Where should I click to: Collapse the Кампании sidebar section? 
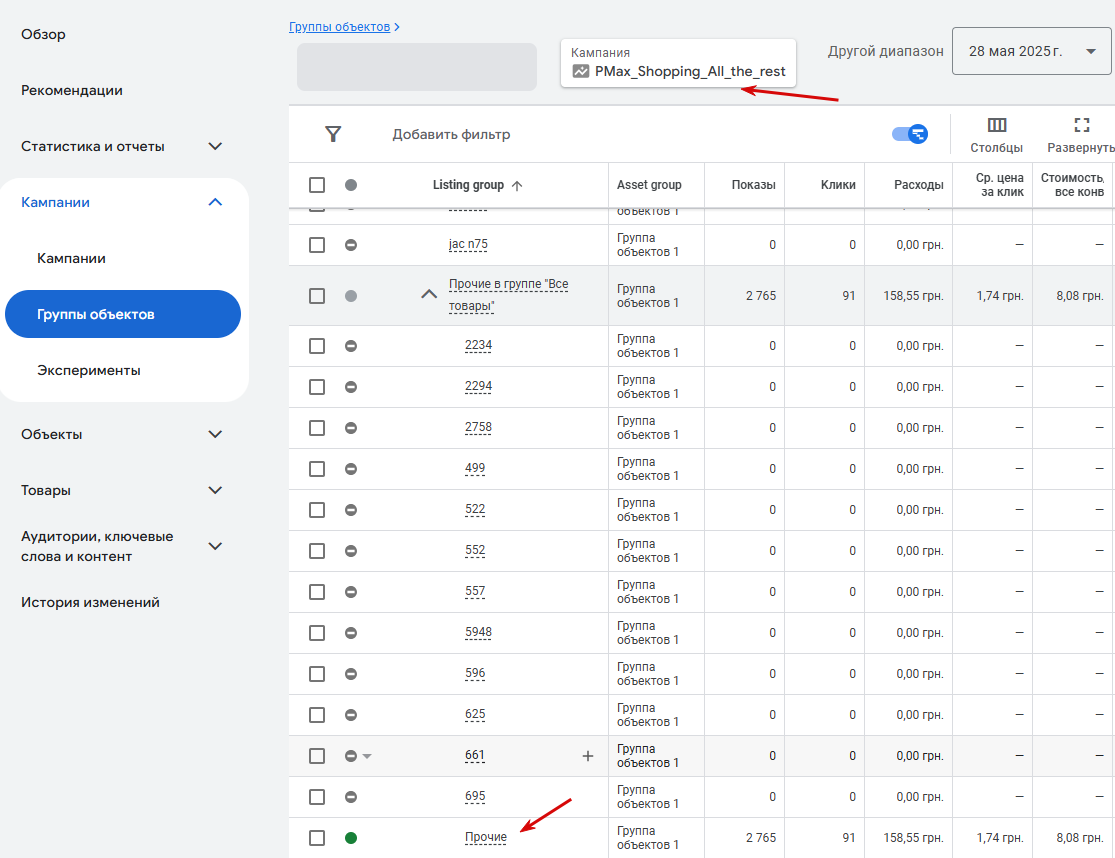[215, 202]
